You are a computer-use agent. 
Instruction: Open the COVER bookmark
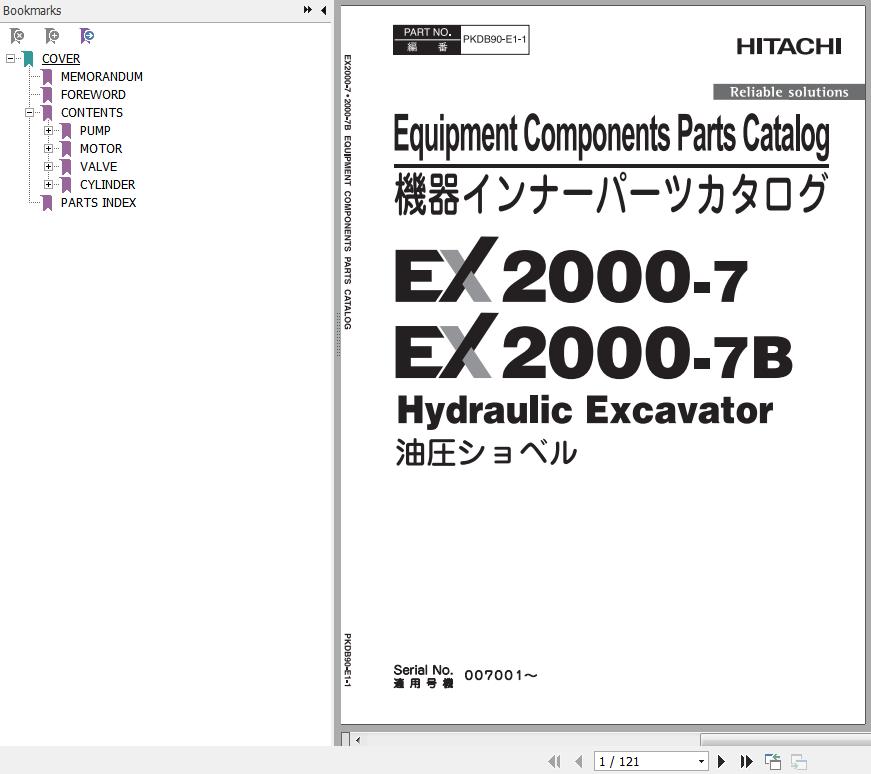(x=61, y=58)
